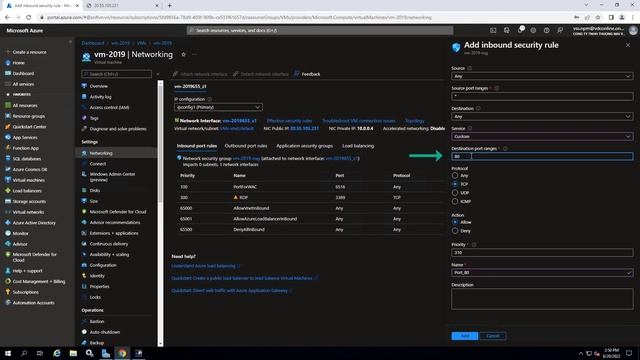Image resolution: width=640 pixels, height=360 pixels.
Task: Select the ICMP protocol radio button
Action: [455, 201]
